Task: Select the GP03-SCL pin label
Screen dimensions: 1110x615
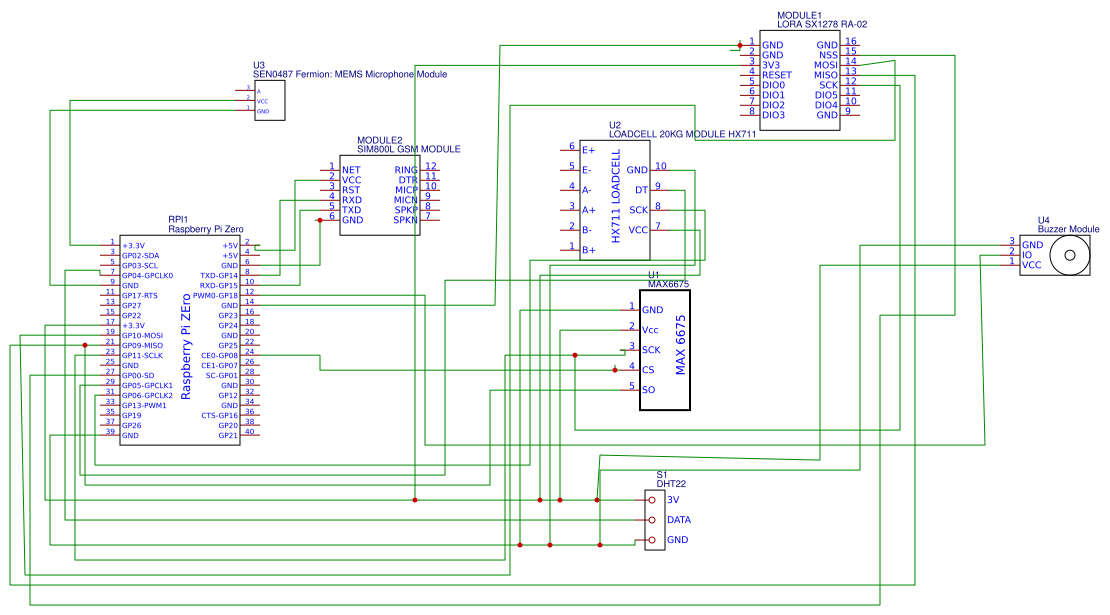Action: click(139, 265)
